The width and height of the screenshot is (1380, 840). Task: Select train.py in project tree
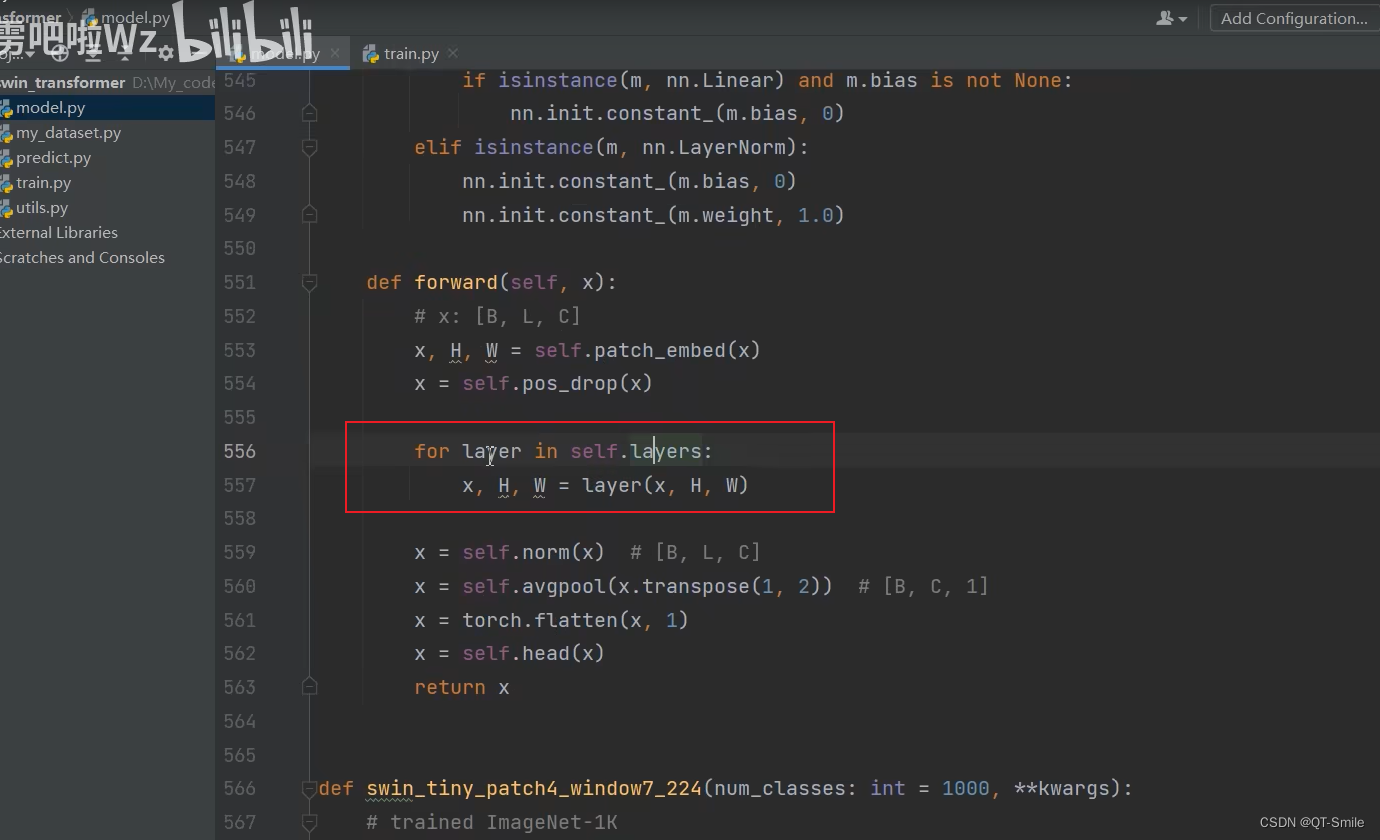tap(107, 182)
